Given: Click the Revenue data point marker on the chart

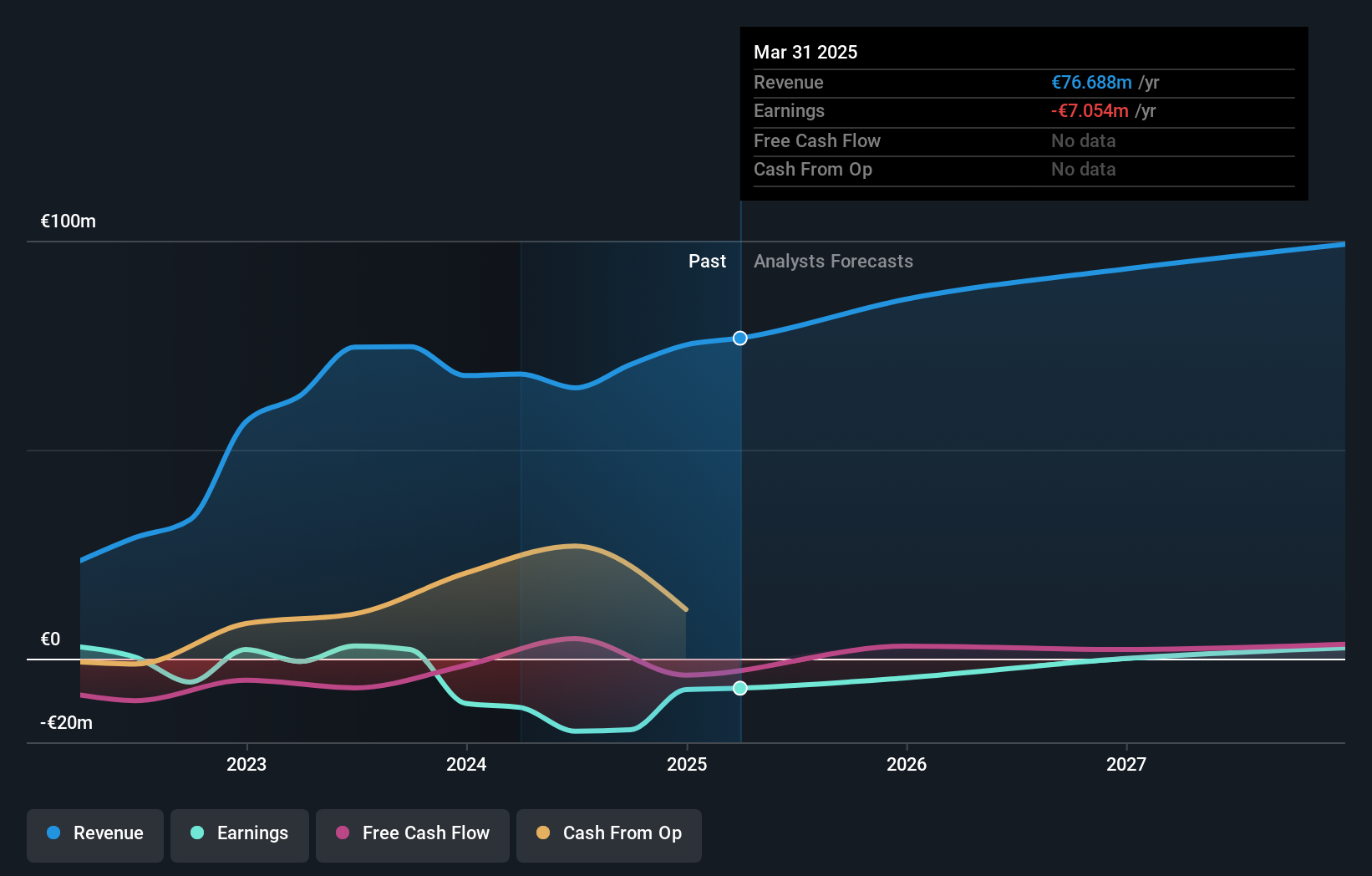Looking at the screenshot, I should (x=739, y=339).
